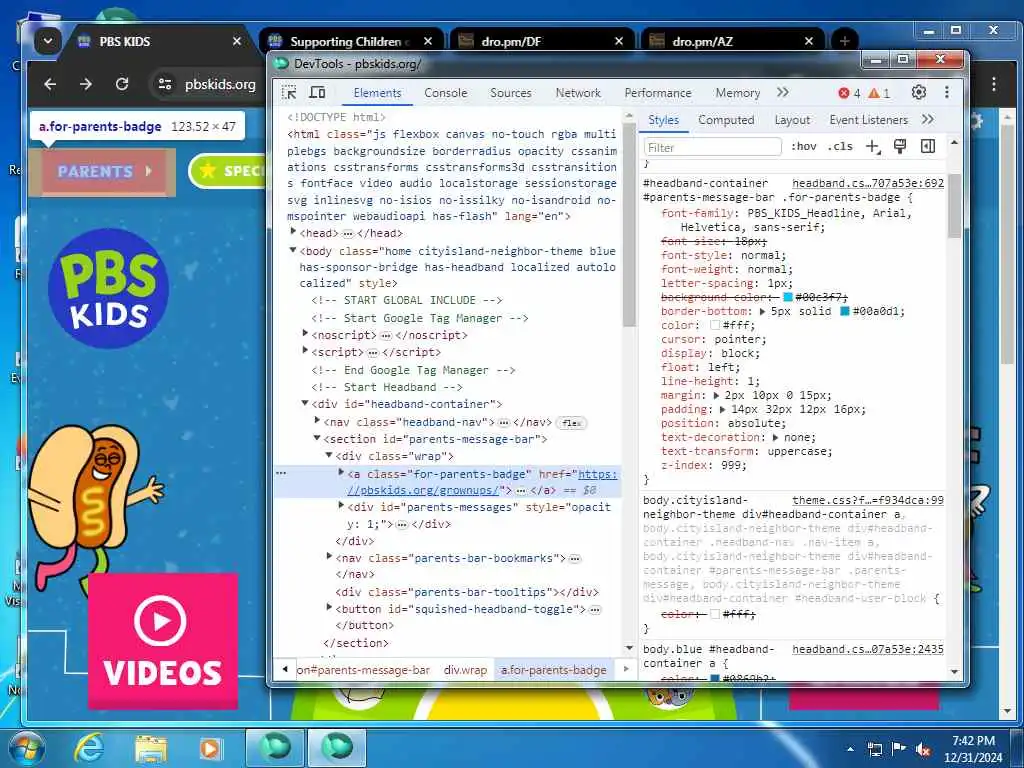This screenshot has width=1024, height=768.
Task: Activate the inspect element picker in DevTools
Action: pyautogui.click(x=289, y=92)
